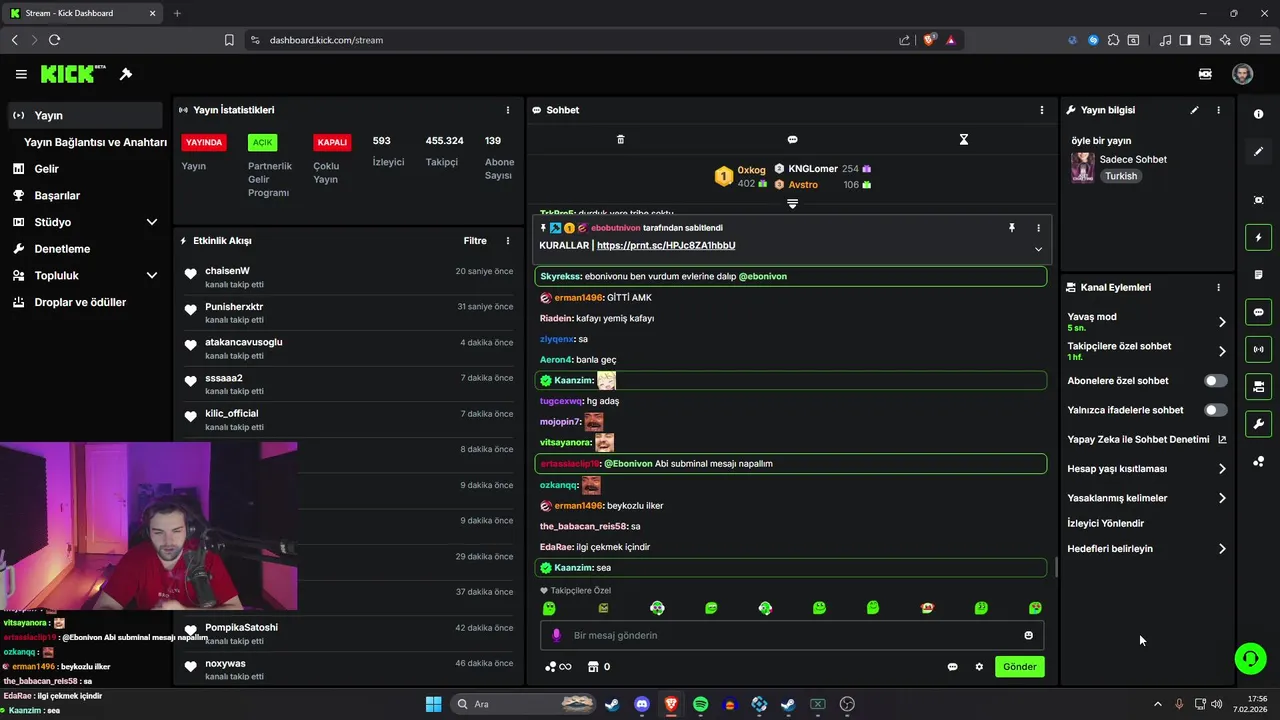
Task: Click the screen capture icon in right sidebar
Action: tap(1258, 200)
